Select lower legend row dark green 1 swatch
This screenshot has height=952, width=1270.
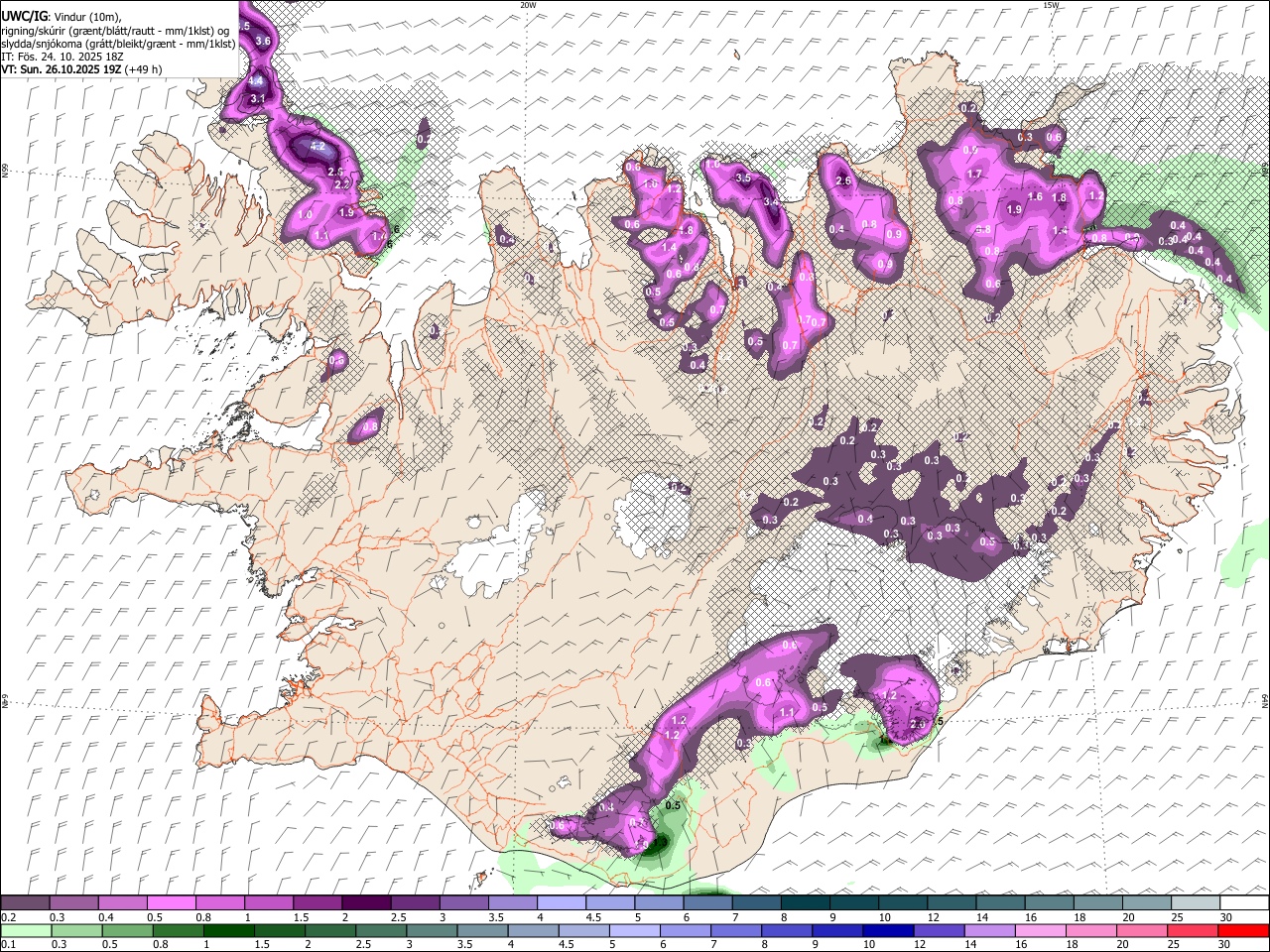pyautogui.click(x=228, y=930)
